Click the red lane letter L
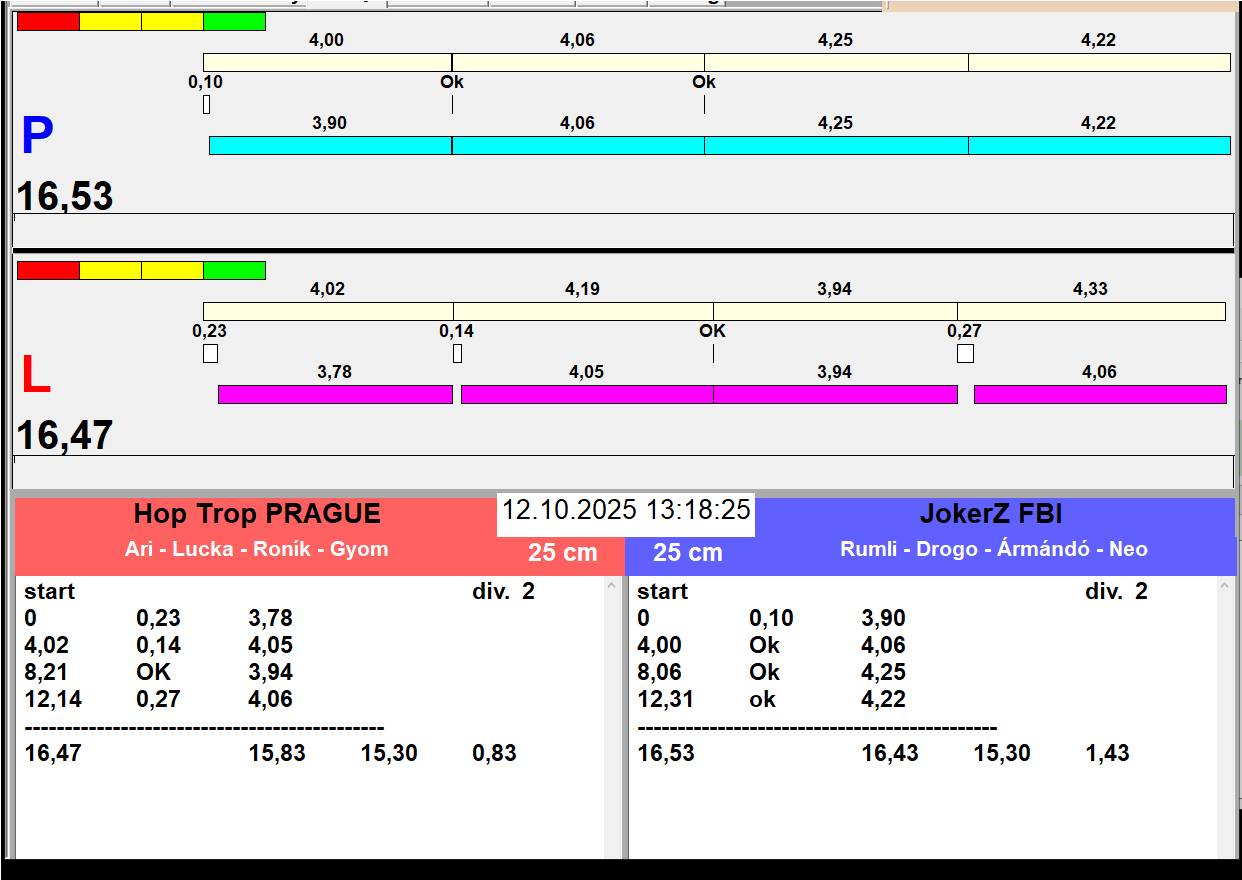Viewport: 1242px width, 880px height. pyautogui.click(x=36, y=376)
